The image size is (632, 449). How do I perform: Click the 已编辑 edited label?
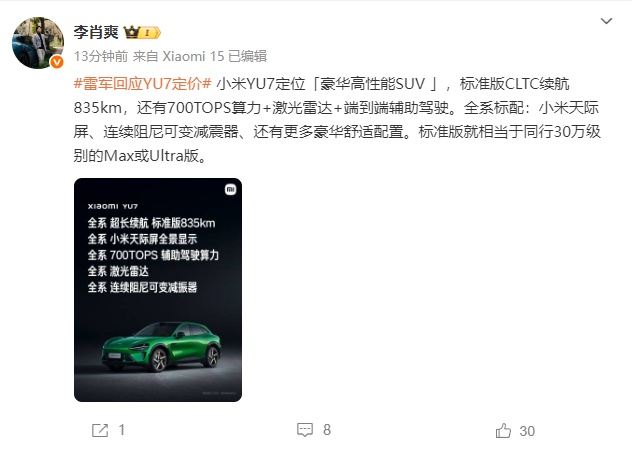click(247, 56)
